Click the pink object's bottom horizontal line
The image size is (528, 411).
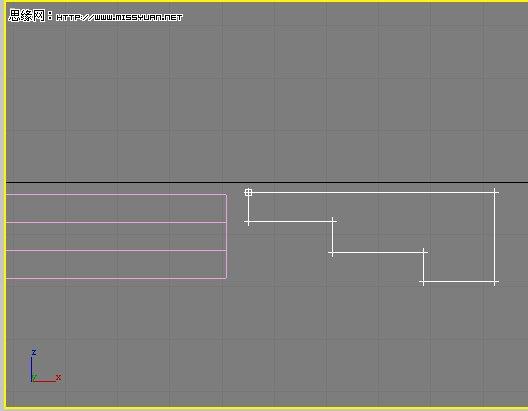tap(116, 278)
